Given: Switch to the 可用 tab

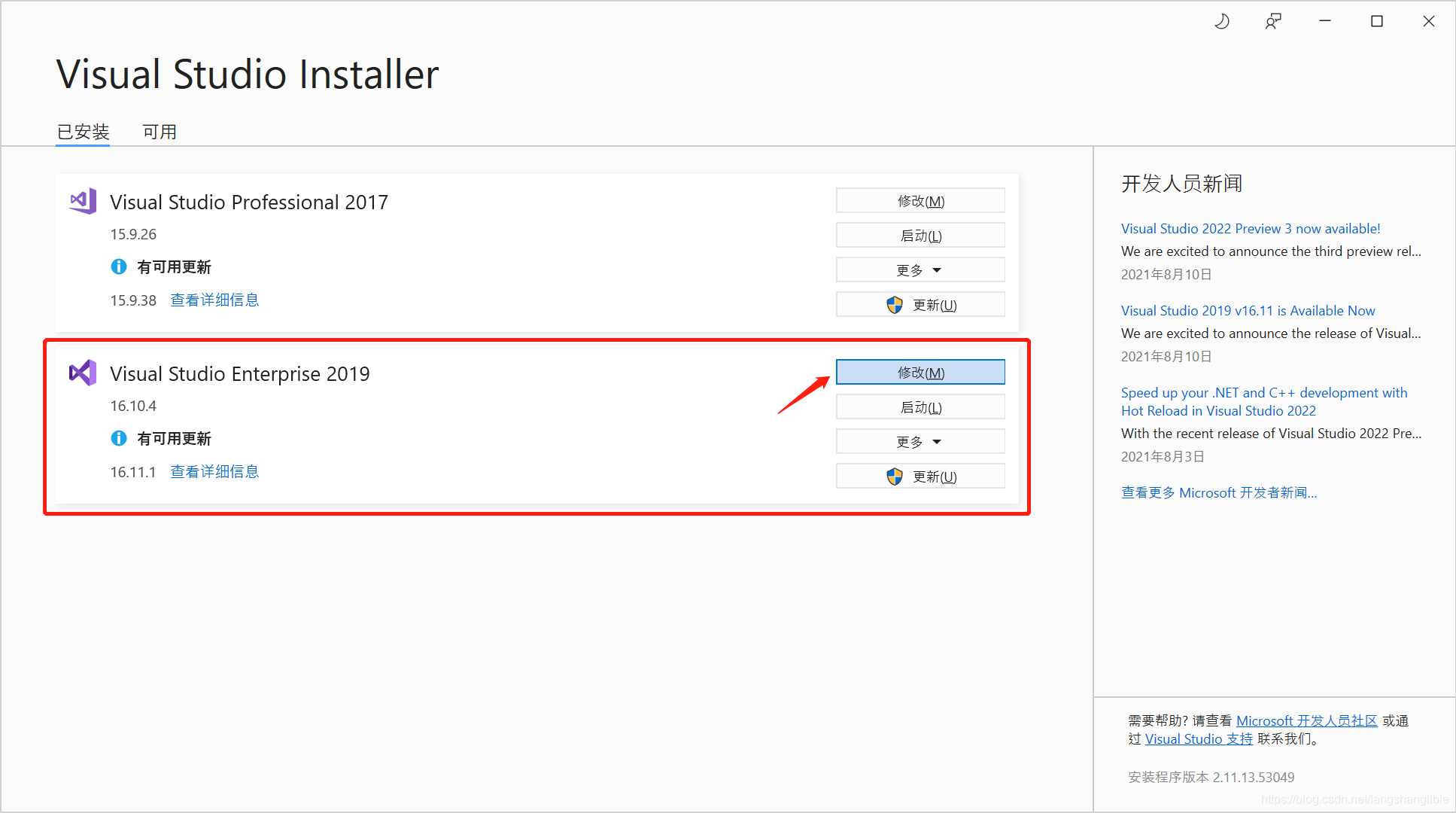Looking at the screenshot, I should (x=160, y=132).
